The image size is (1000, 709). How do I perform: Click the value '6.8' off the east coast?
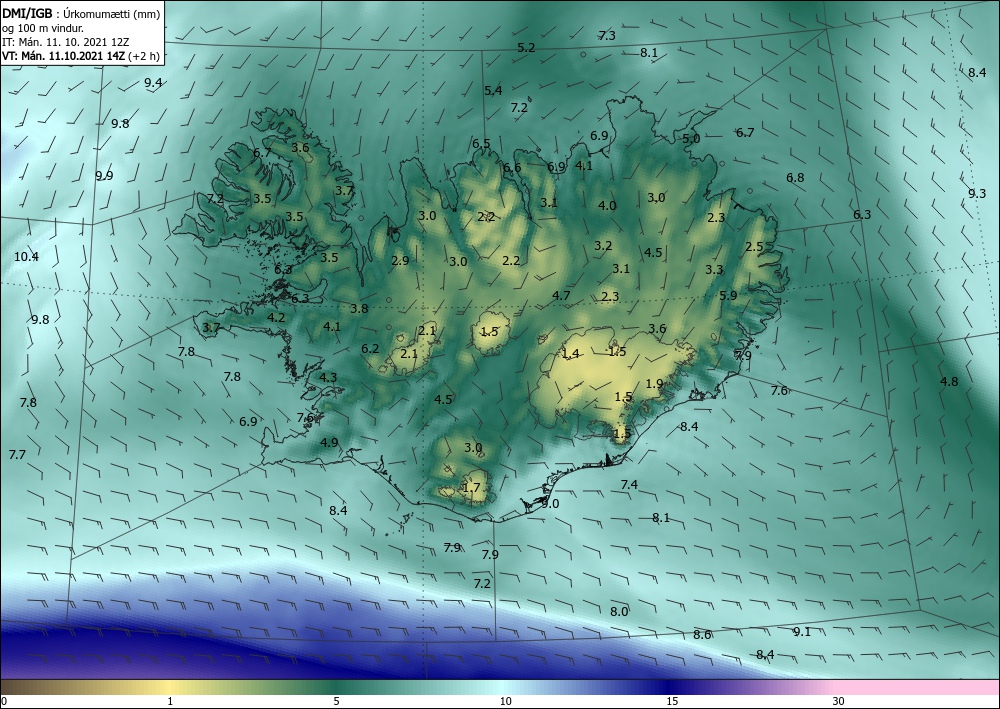[x=795, y=178]
